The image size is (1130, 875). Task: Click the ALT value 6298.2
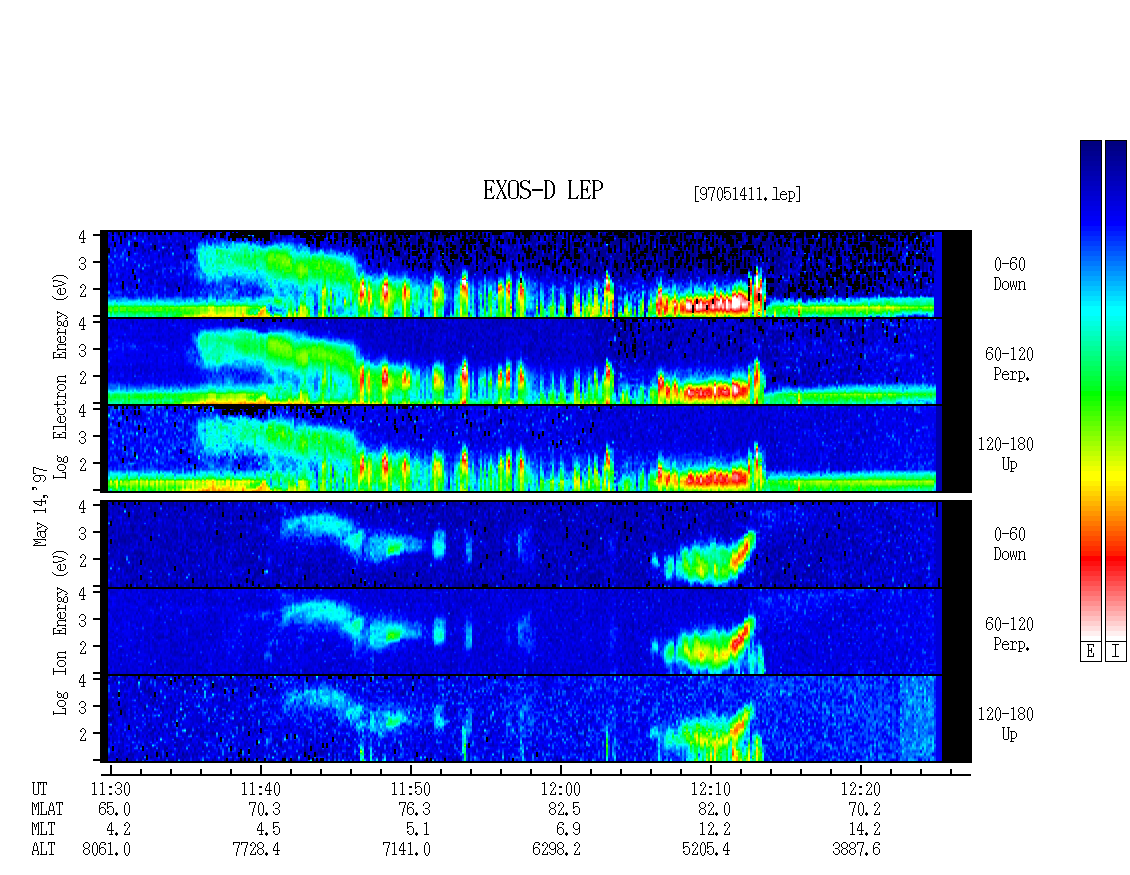[556, 850]
